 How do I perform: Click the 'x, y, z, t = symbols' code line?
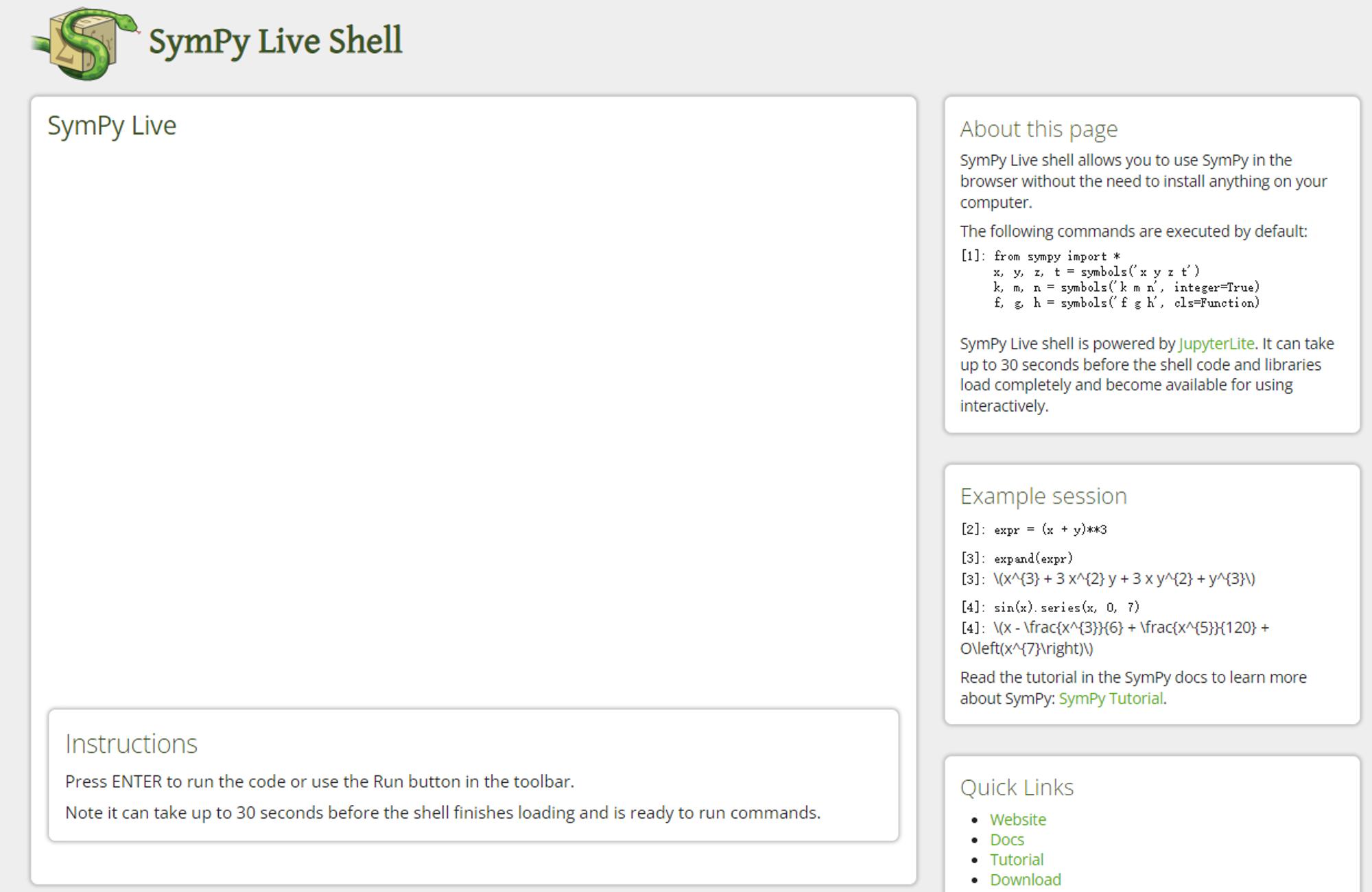pos(1096,272)
